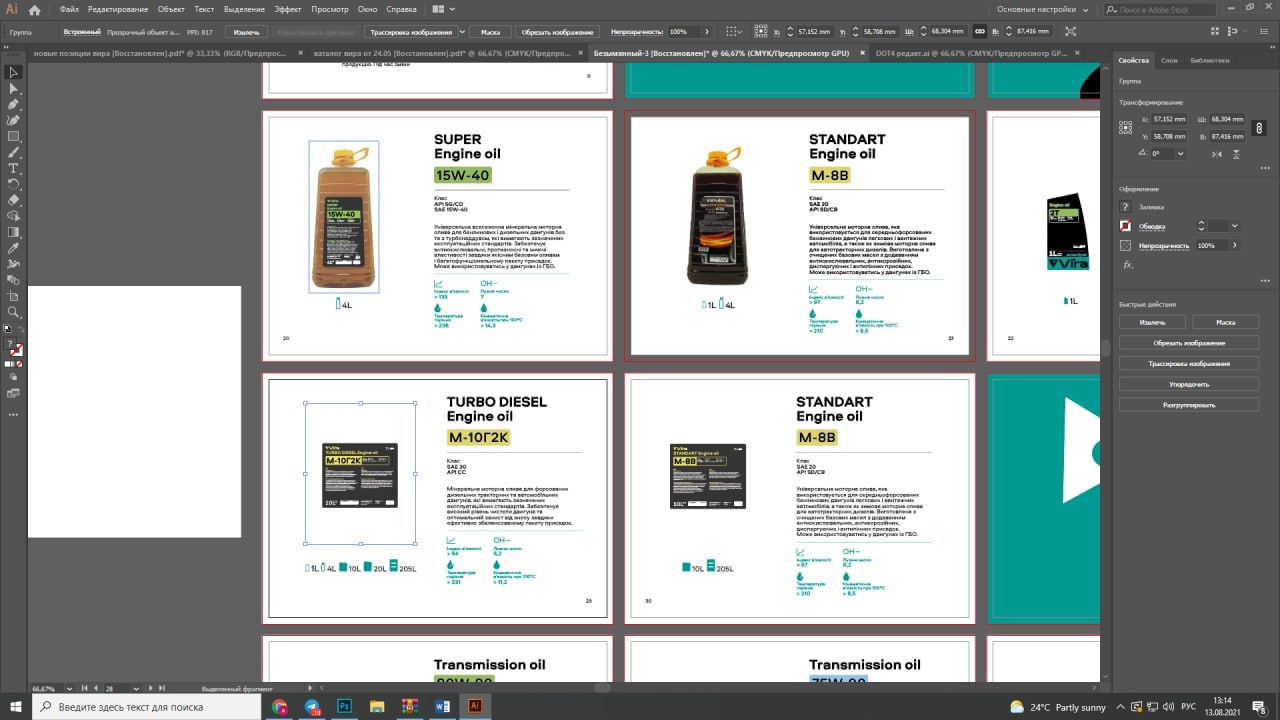Click the Stroke swatch next to Обводка
Viewport: 1280px width, 720px height.
tap(1125, 226)
